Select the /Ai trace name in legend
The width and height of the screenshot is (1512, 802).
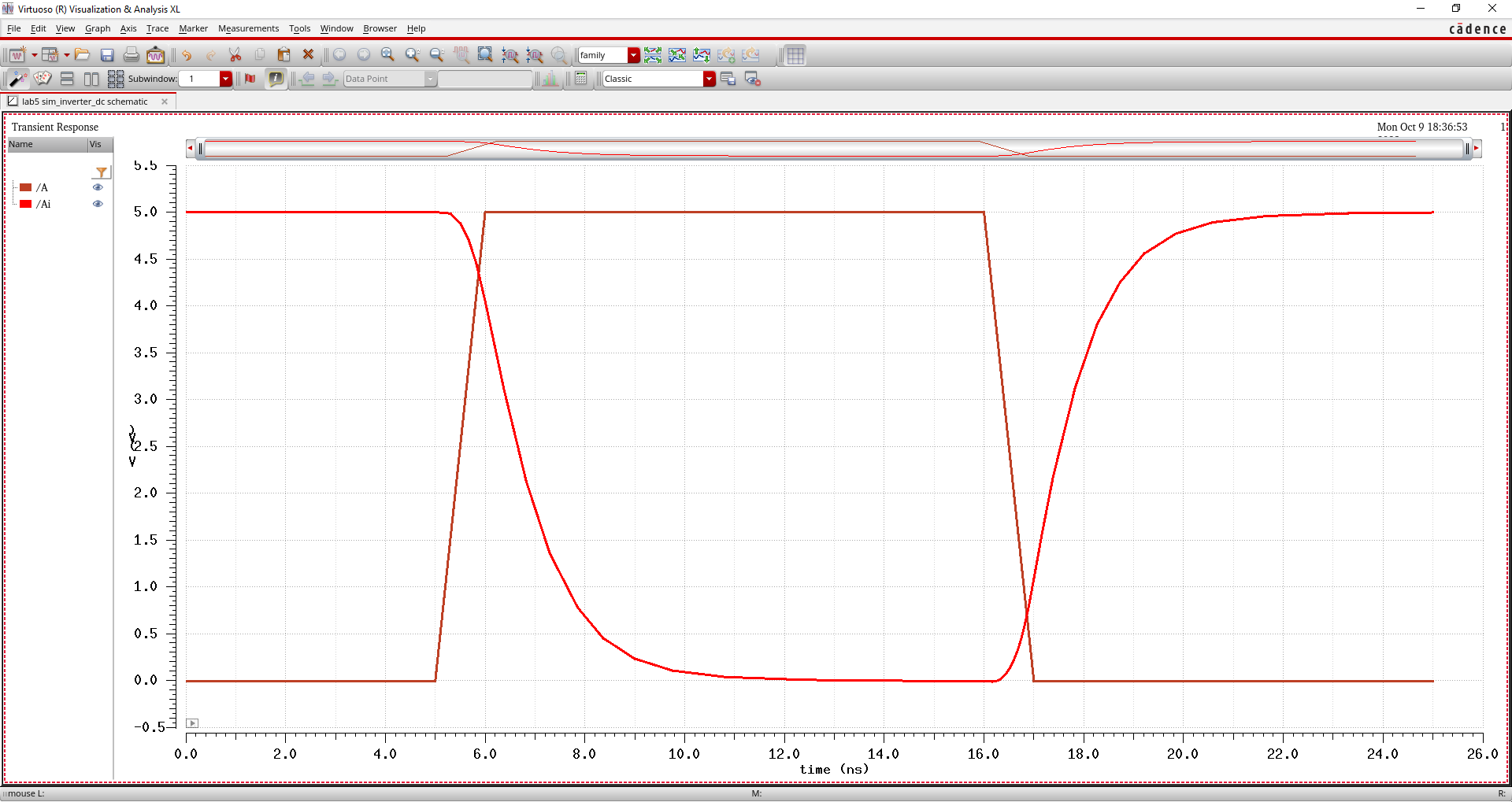43,204
